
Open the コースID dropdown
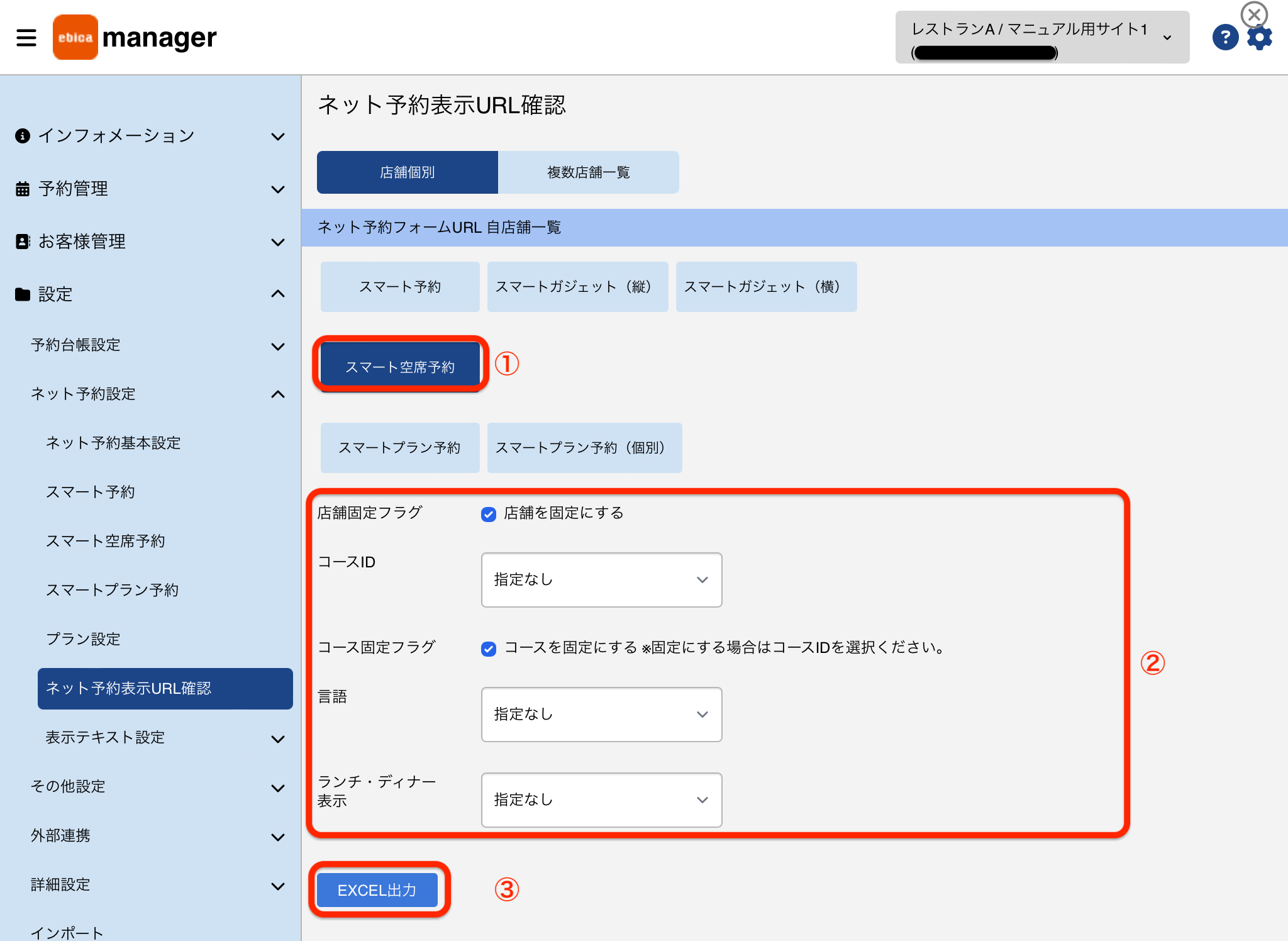[601, 580]
